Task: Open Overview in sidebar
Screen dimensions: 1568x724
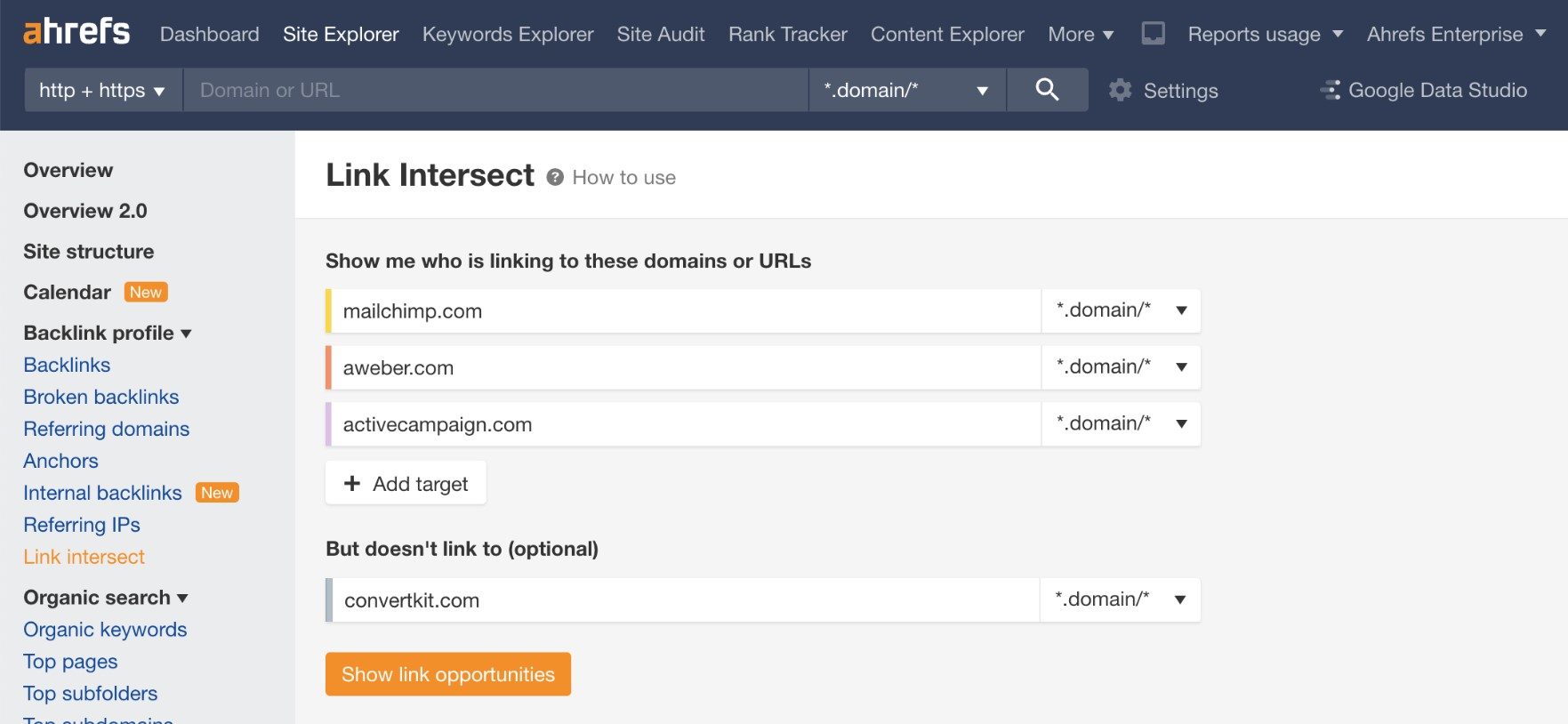Action: (x=68, y=170)
